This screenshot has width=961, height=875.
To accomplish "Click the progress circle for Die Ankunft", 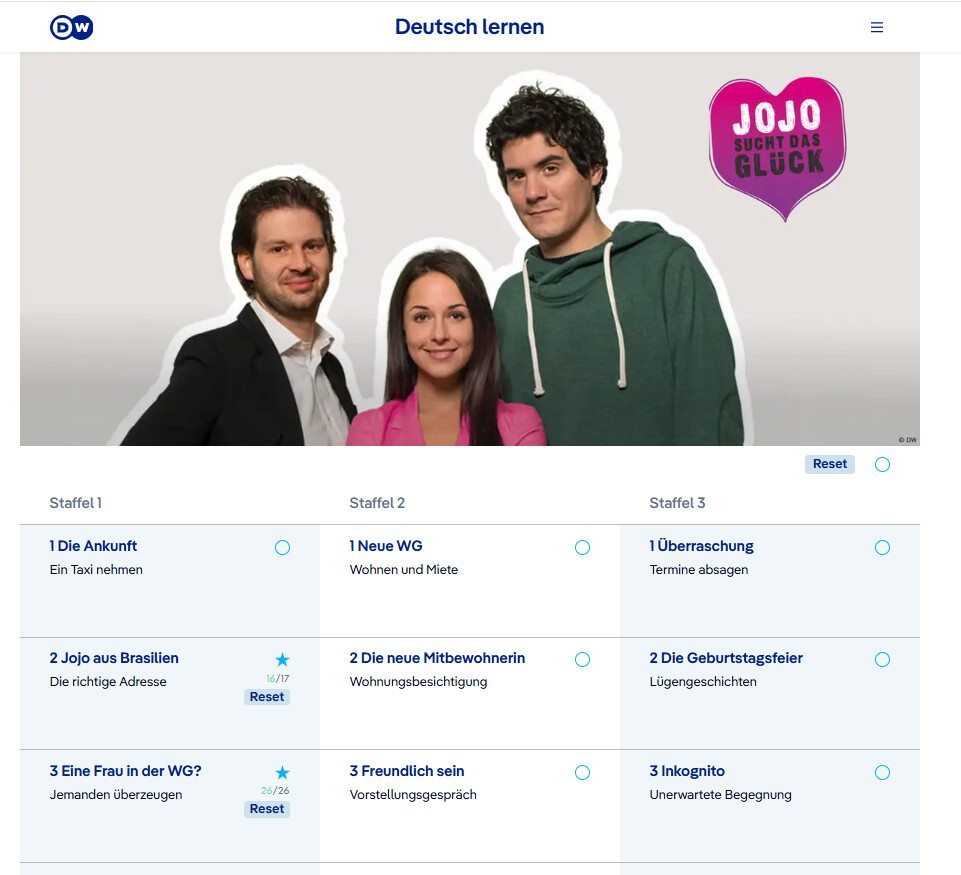I will pyautogui.click(x=282, y=547).
